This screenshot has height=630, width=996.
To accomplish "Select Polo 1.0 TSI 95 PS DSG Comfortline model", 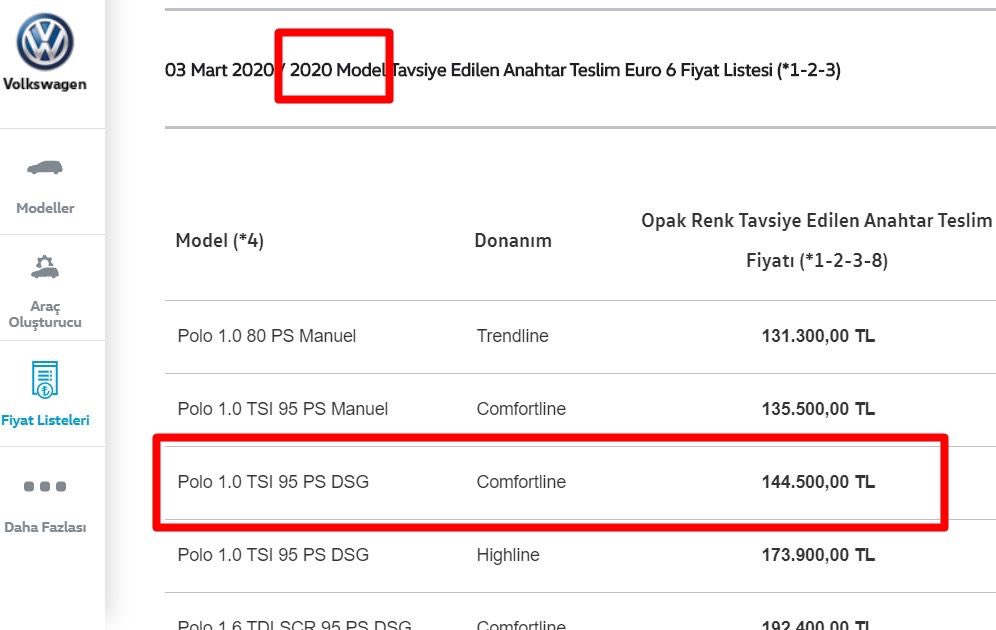I will click(x=273, y=482).
